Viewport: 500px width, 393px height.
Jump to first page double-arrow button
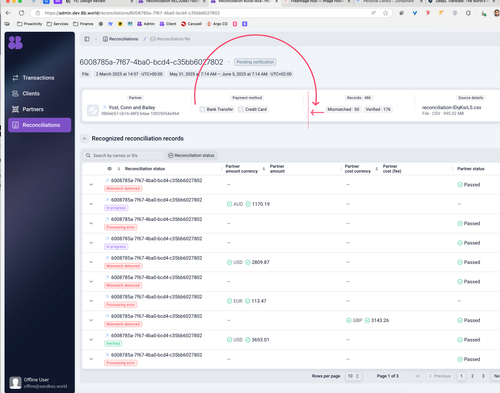tap(418, 376)
